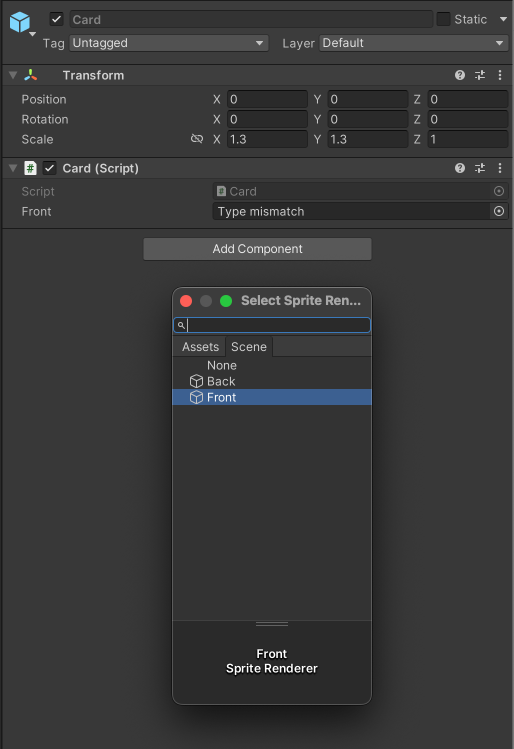This screenshot has width=514, height=749.
Task: Toggle constrained proportions link icon for Scale
Action: click(x=197, y=139)
